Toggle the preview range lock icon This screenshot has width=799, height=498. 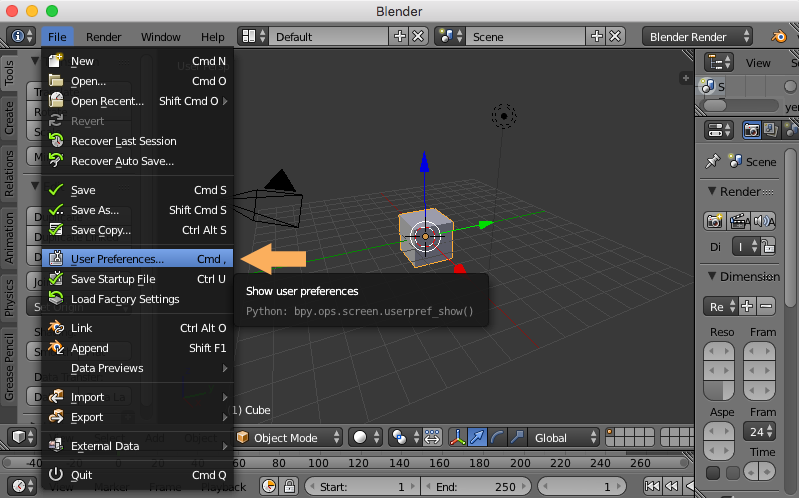(289, 486)
